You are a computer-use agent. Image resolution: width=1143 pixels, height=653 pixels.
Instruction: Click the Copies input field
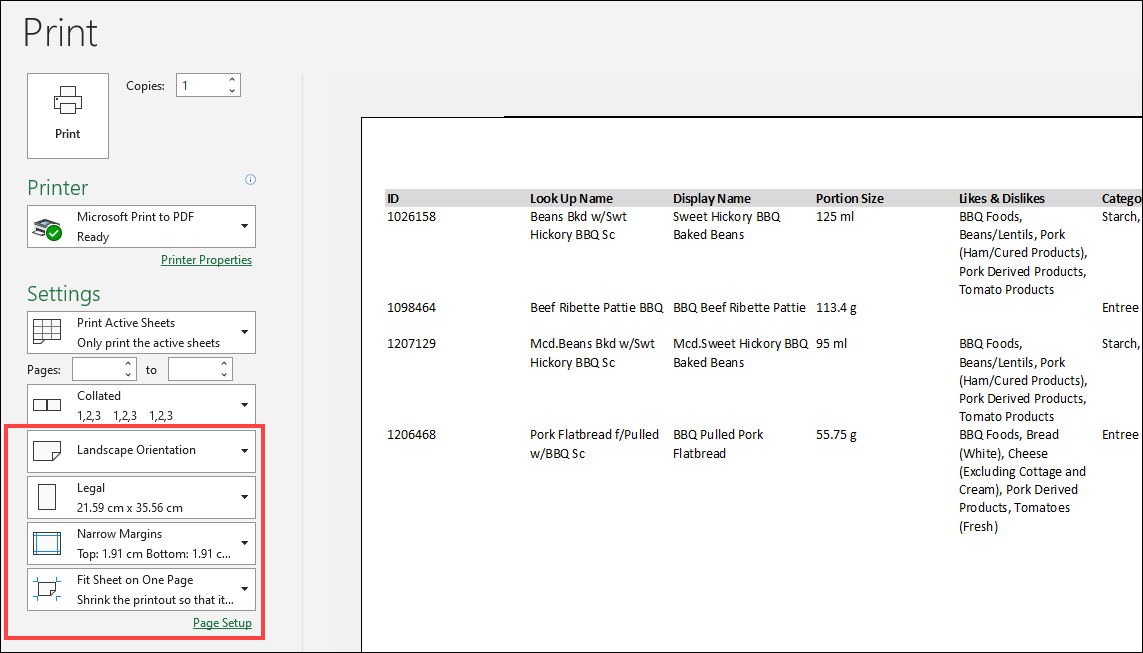point(200,86)
